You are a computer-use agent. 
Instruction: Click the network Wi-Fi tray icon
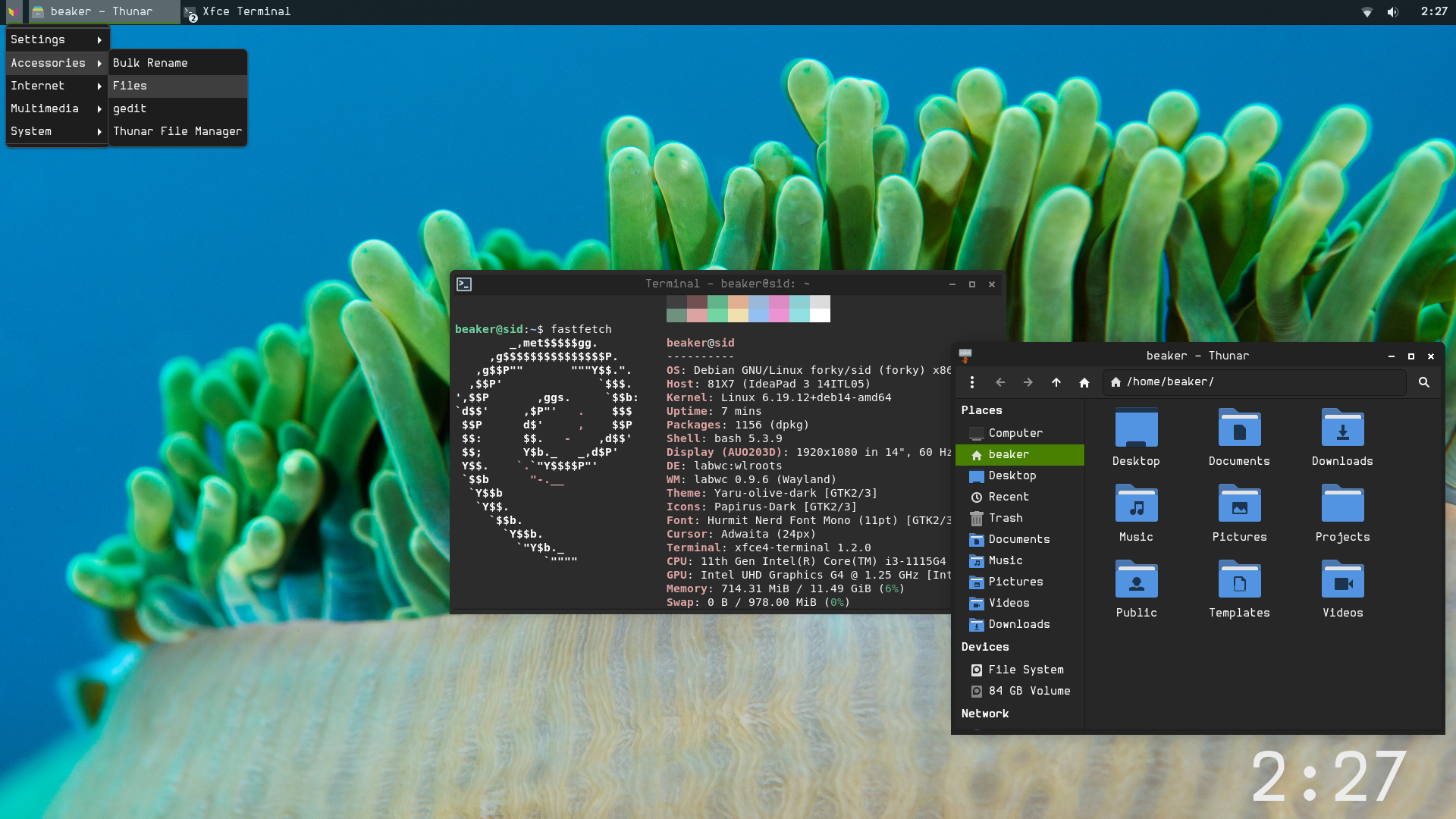(1367, 11)
